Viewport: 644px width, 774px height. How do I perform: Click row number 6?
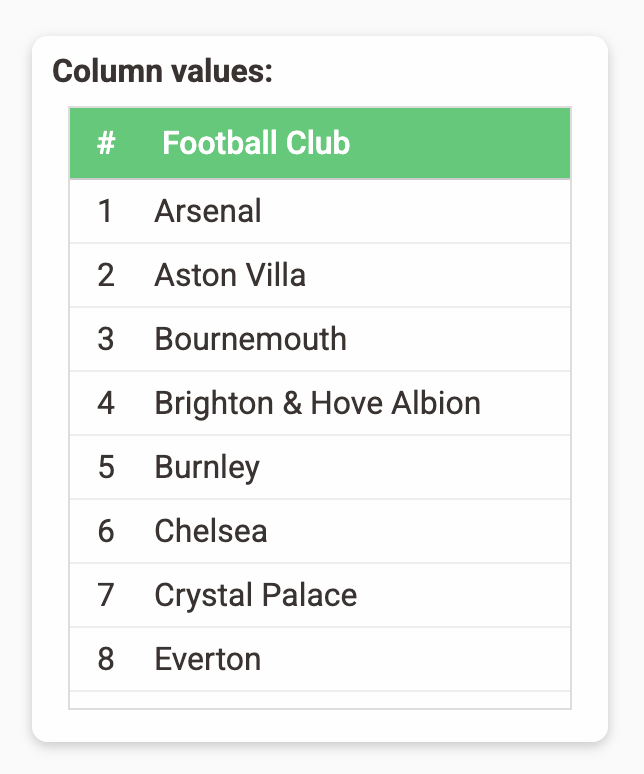(106, 531)
